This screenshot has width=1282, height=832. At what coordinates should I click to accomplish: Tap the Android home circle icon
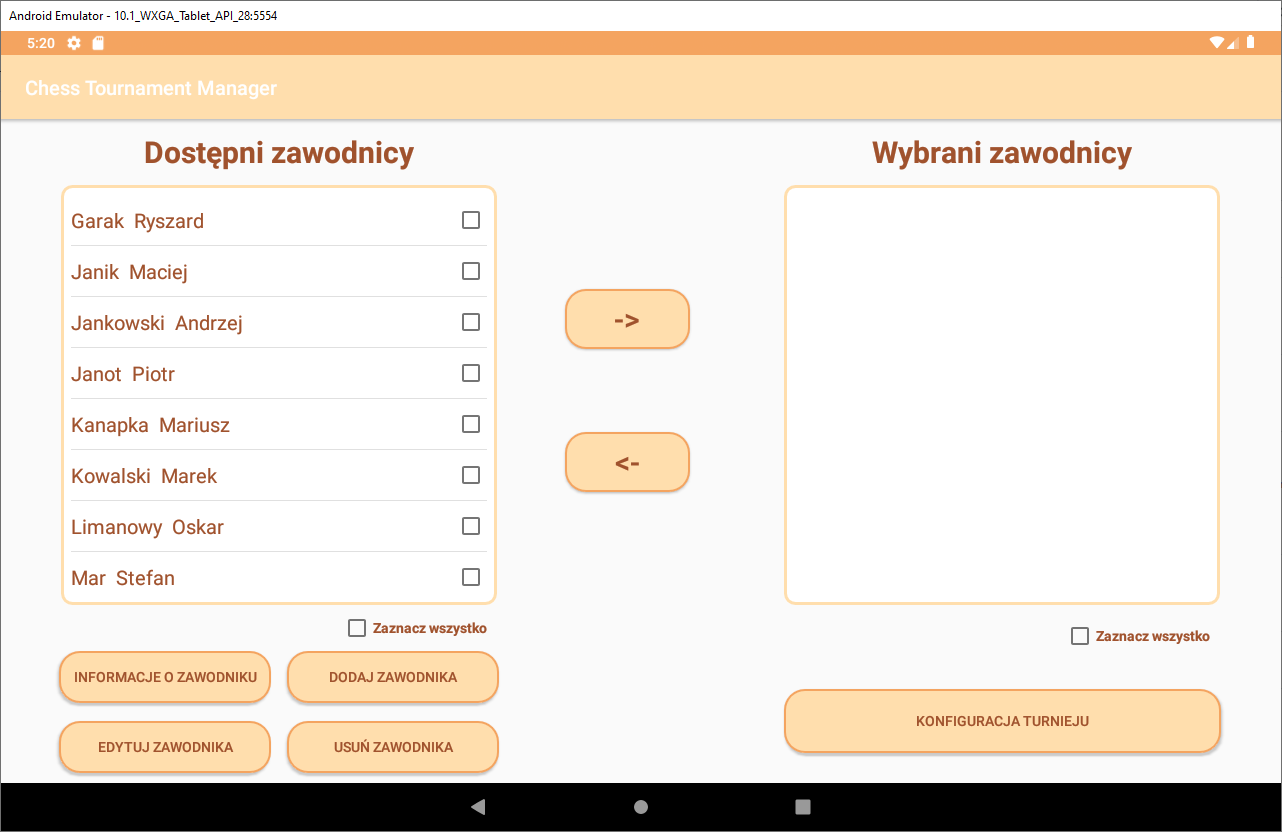[641, 807]
